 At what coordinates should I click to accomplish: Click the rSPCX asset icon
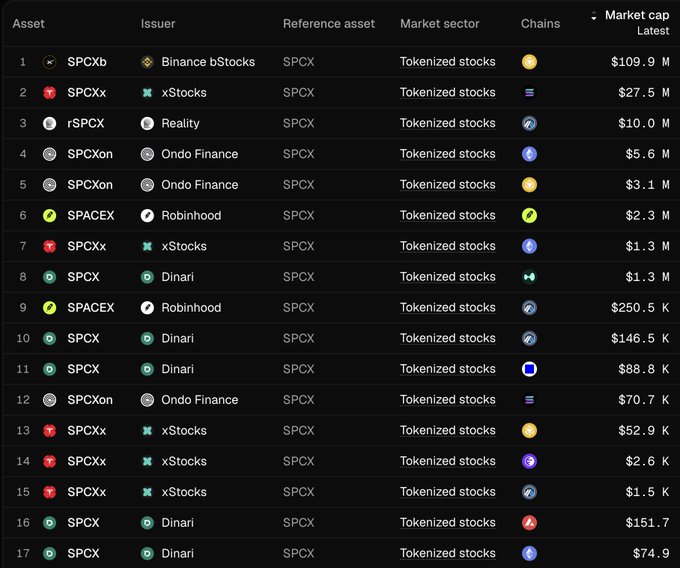(x=49, y=124)
